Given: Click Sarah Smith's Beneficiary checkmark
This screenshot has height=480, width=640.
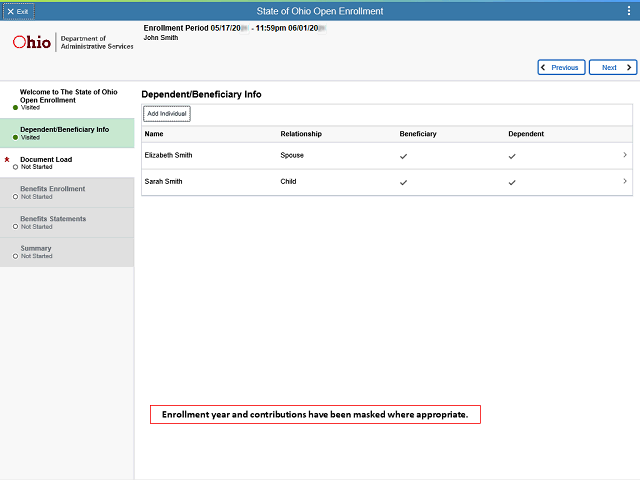Looking at the screenshot, I should [403, 182].
